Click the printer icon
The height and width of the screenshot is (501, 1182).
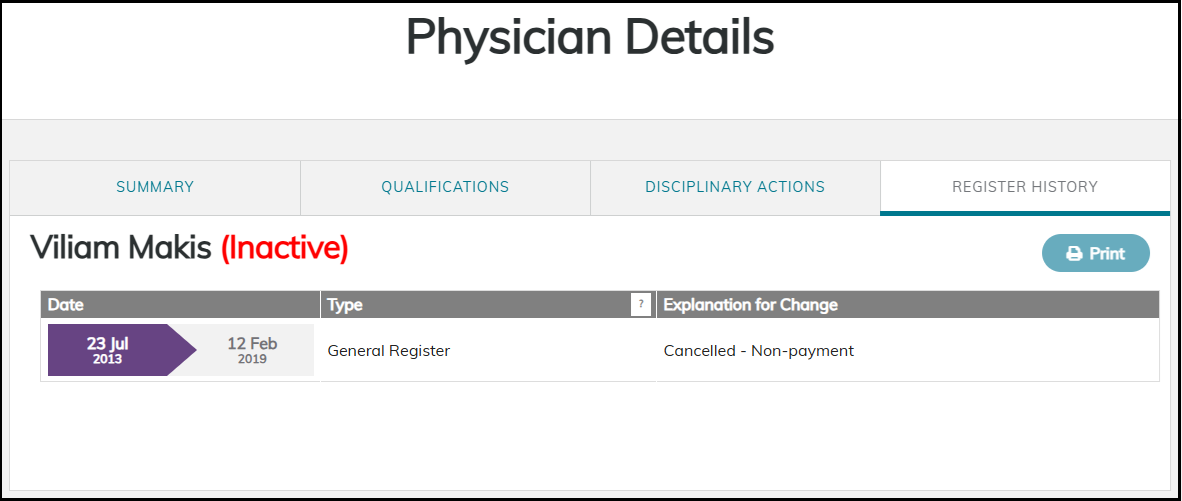tap(1074, 254)
